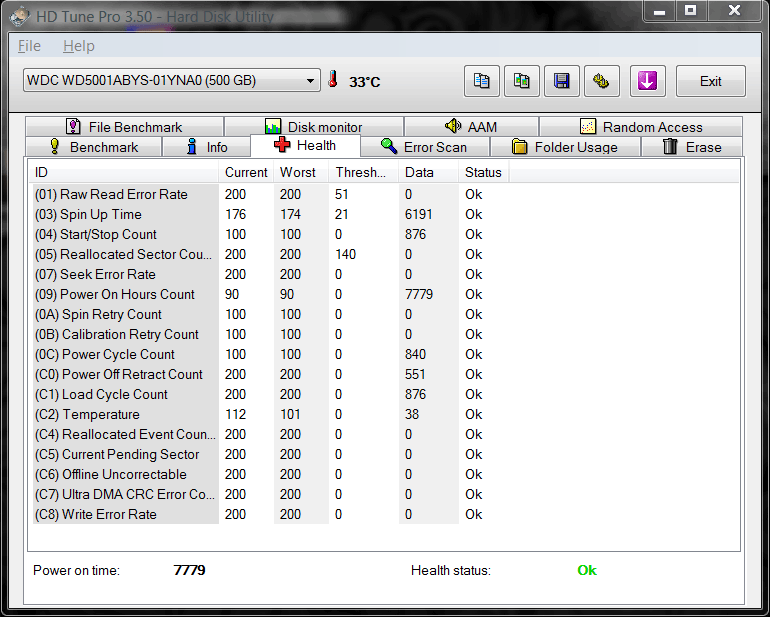The image size is (770, 617).
Task: Switch to the AAM tab
Action: click(x=471, y=127)
